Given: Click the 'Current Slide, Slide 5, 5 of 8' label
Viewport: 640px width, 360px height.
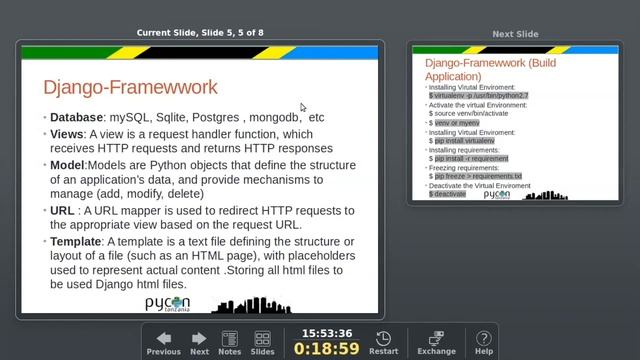Looking at the screenshot, I should coord(200,33).
